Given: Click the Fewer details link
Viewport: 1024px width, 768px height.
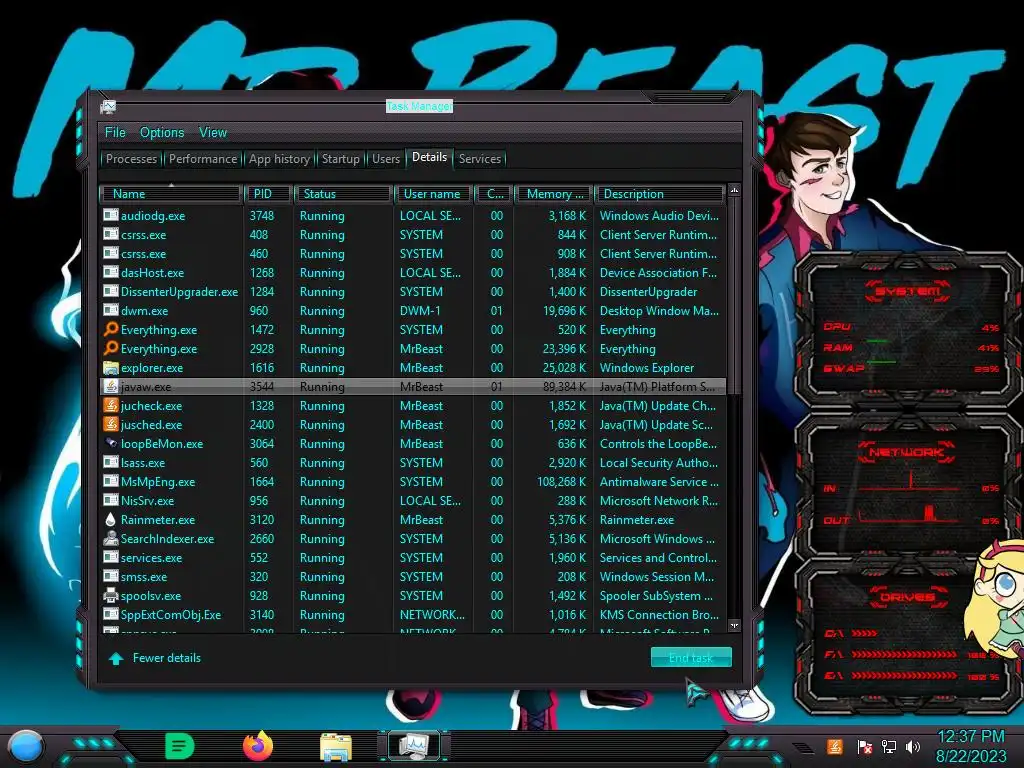Looking at the screenshot, I should [167, 658].
